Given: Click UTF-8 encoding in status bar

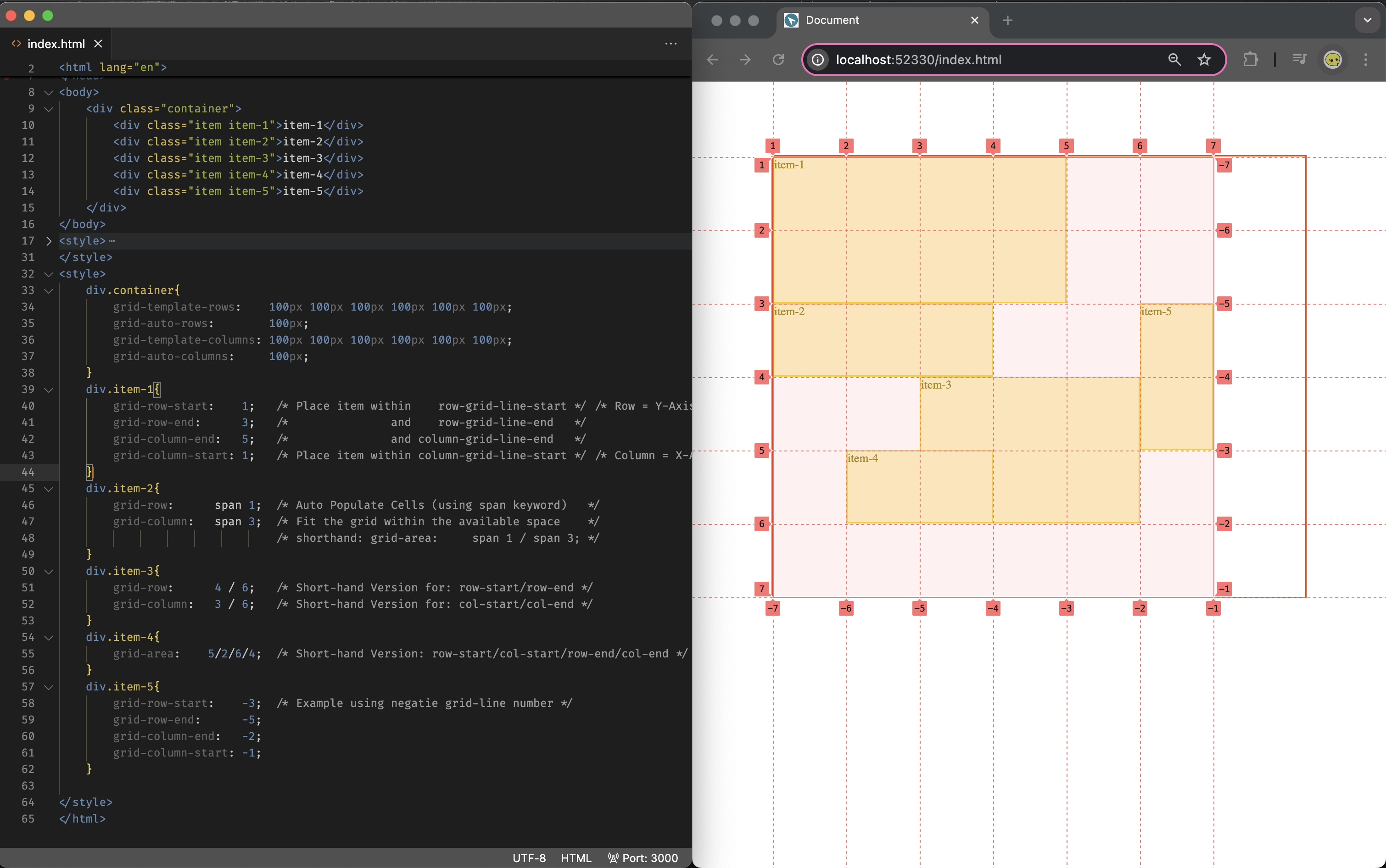Looking at the screenshot, I should [x=529, y=857].
